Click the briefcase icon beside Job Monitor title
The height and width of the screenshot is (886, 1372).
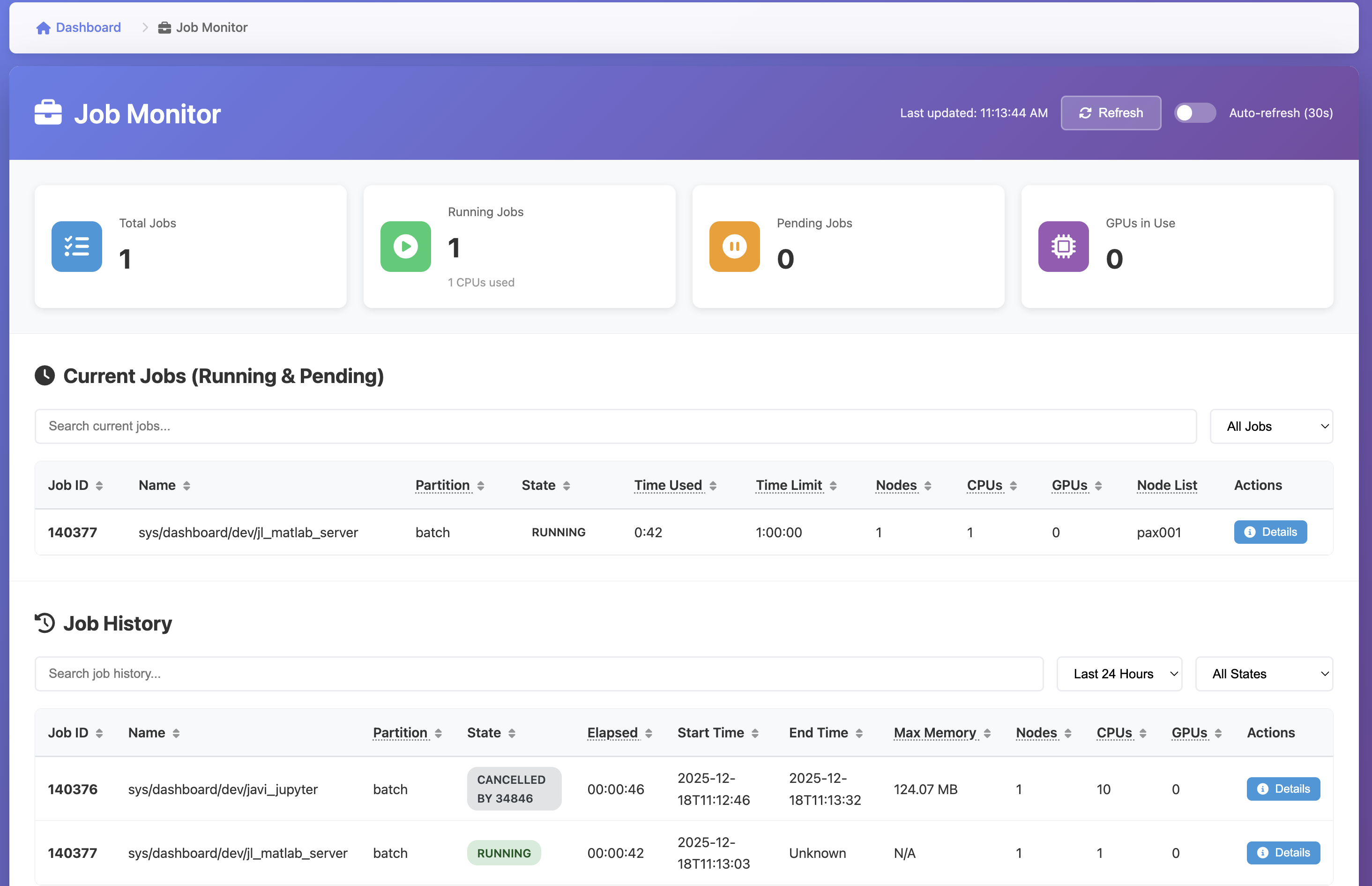[x=48, y=113]
